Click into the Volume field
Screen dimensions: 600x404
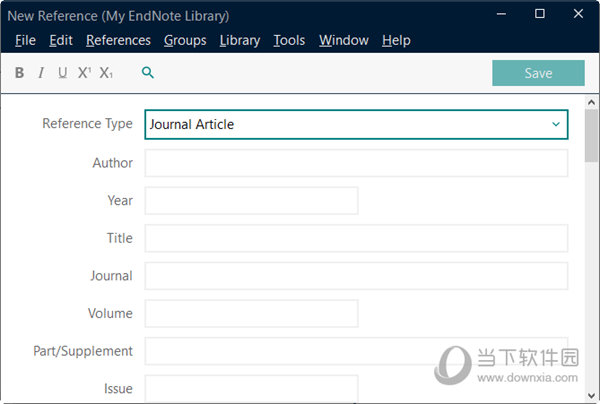coord(251,313)
